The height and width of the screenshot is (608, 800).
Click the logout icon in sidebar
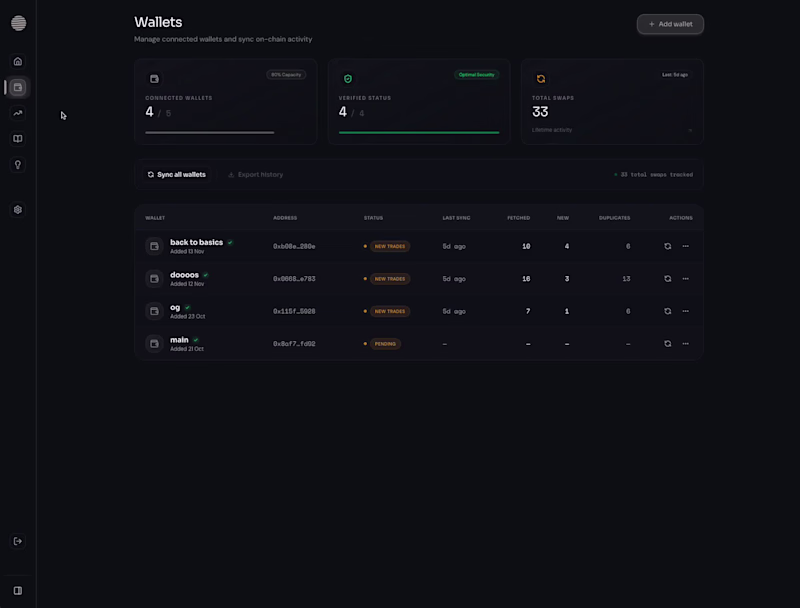(18, 541)
